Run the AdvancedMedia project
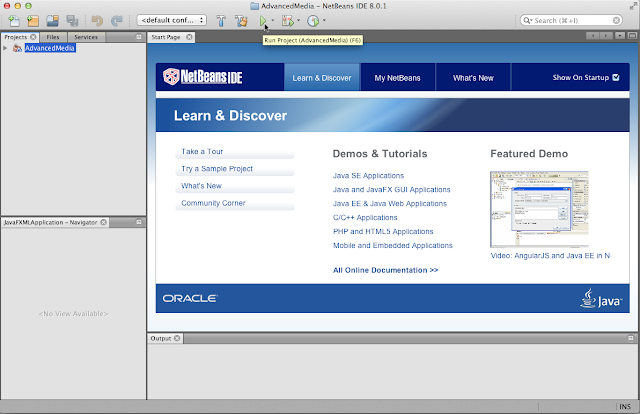 pos(263,20)
